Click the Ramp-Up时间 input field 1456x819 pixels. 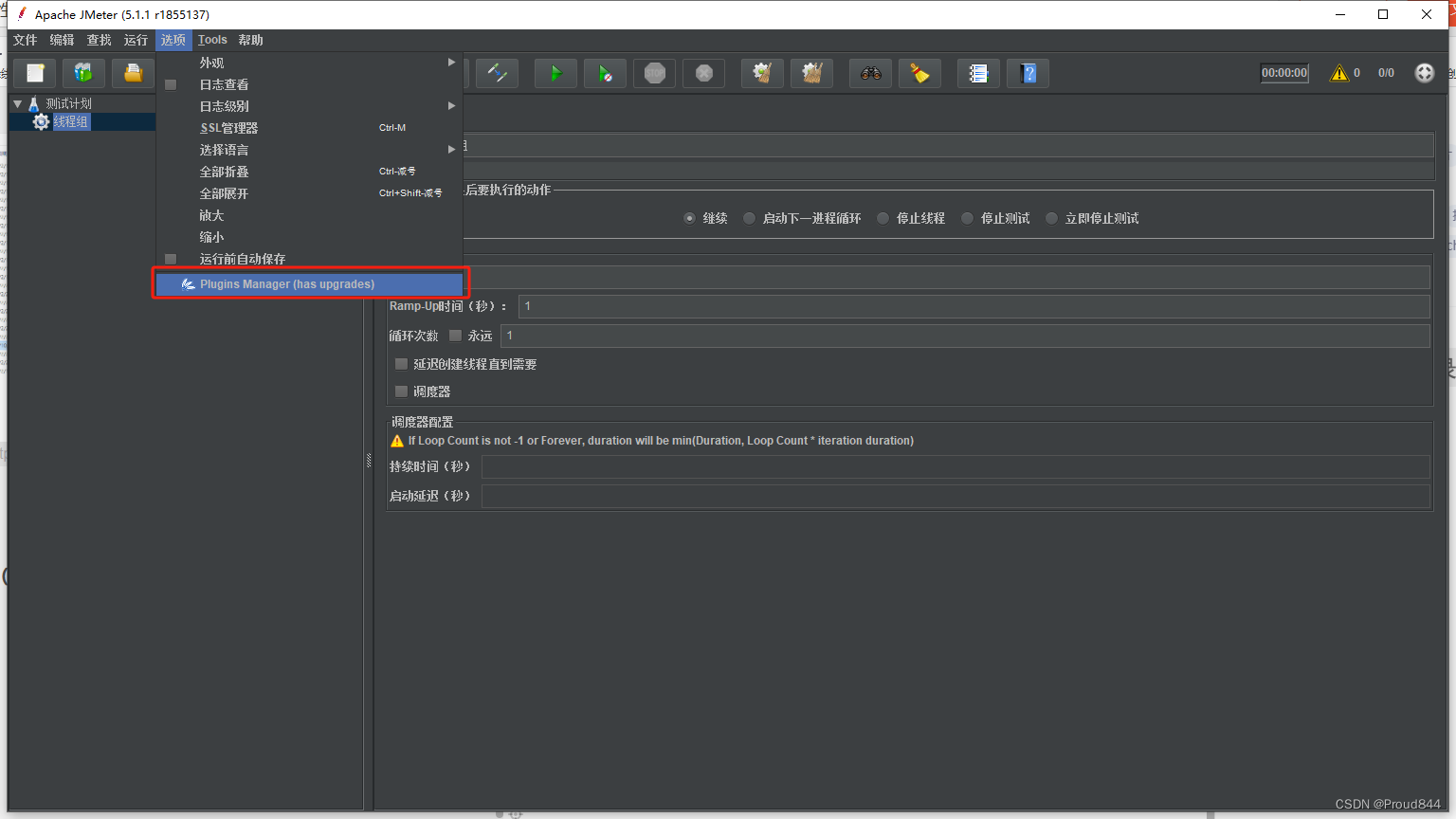[974, 306]
